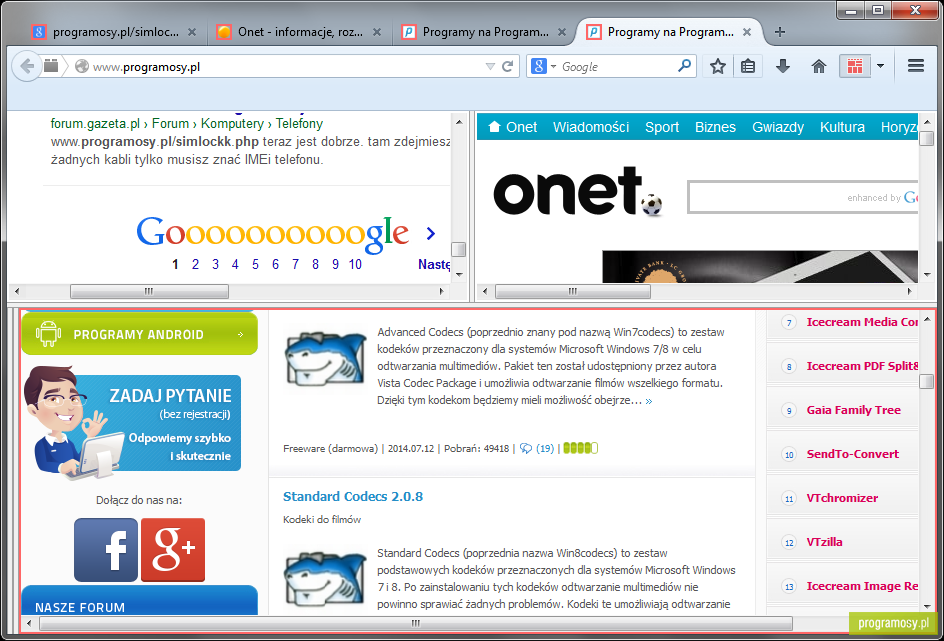Open the Standard Codecs 2.0.8 title link
The width and height of the screenshot is (944, 641).
tap(353, 497)
